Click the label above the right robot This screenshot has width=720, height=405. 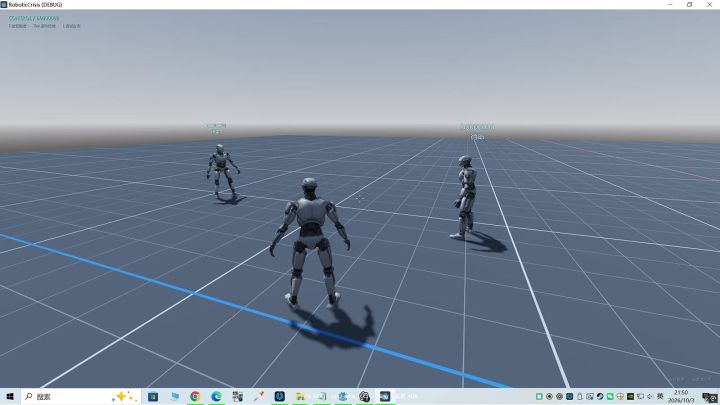coord(478,131)
